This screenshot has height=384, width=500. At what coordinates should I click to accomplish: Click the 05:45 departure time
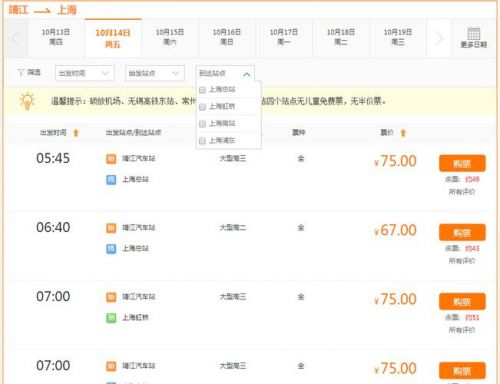click(53, 158)
